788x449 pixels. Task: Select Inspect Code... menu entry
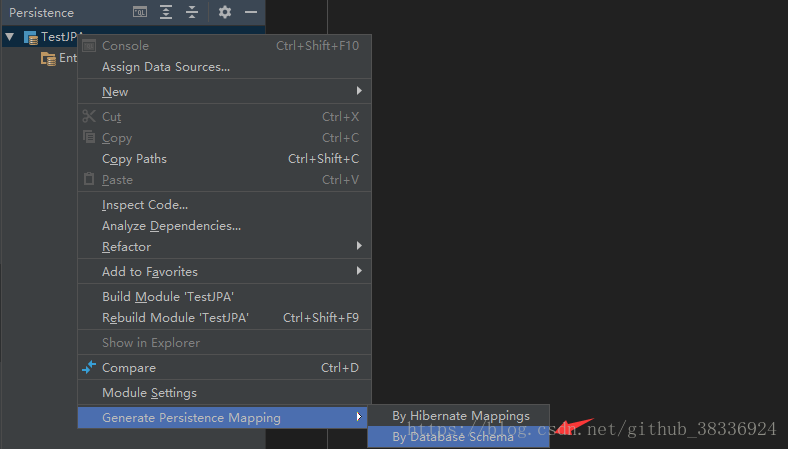click(x=225, y=205)
